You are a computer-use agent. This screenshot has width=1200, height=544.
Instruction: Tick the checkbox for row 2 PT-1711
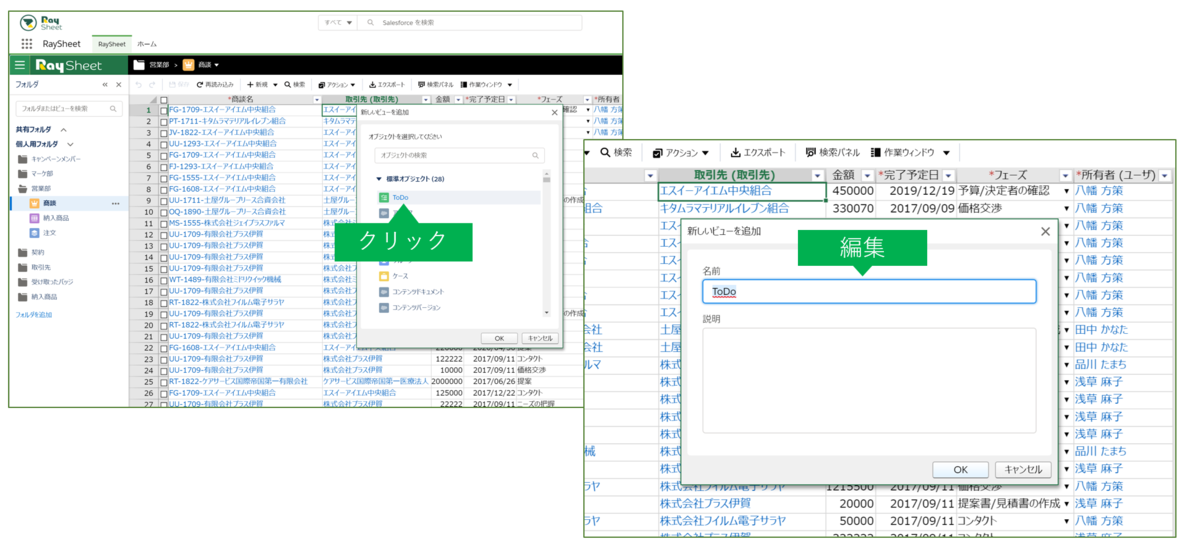pyautogui.click(x=164, y=121)
